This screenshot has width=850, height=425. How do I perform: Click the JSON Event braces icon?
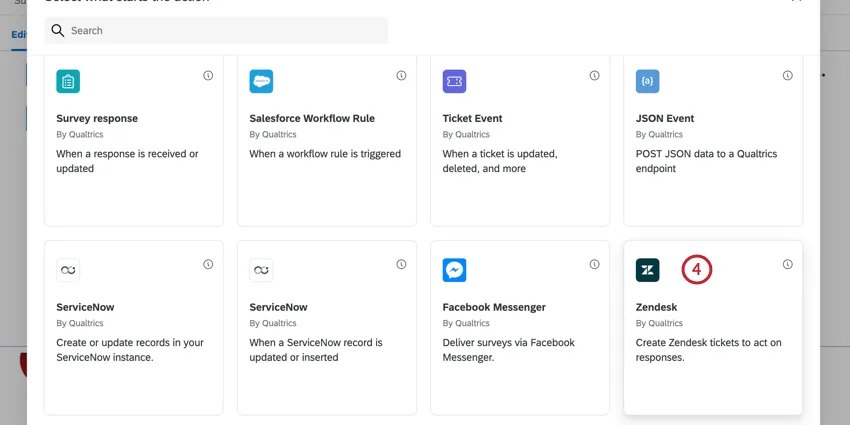[x=647, y=82]
